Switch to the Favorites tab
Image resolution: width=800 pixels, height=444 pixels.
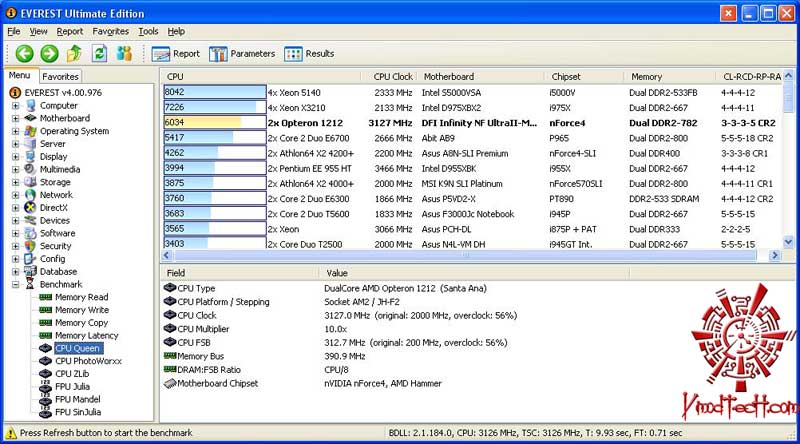coord(60,77)
